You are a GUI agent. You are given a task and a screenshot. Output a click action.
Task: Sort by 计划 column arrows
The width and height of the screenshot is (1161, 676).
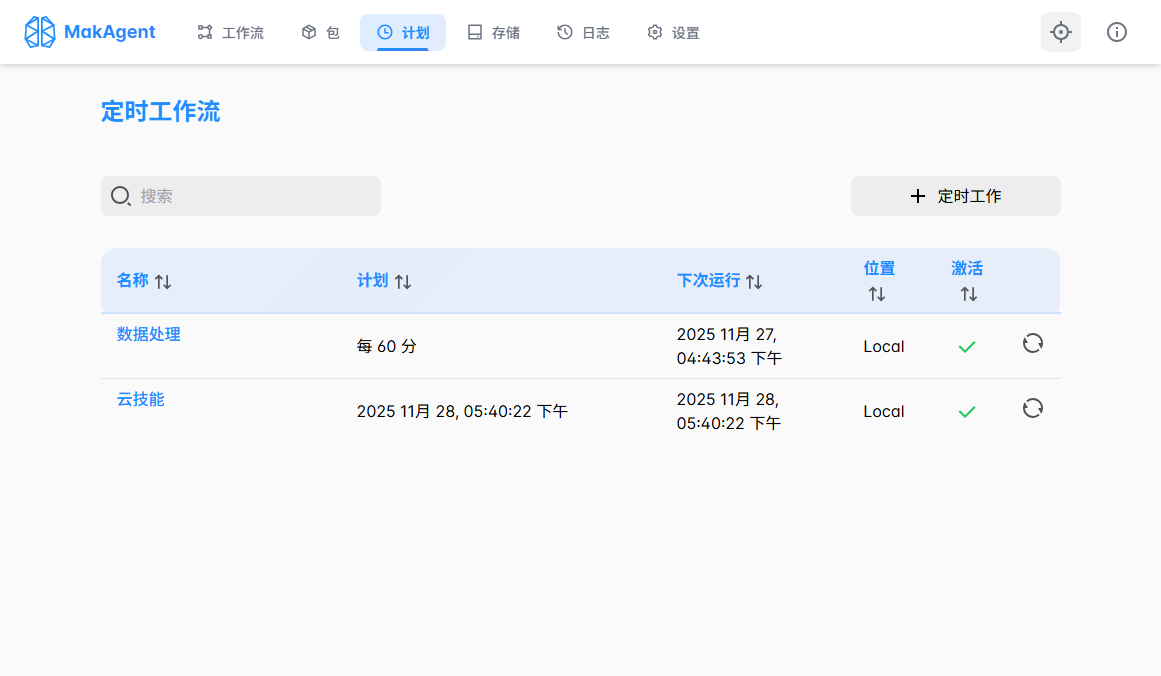coord(403,282)
